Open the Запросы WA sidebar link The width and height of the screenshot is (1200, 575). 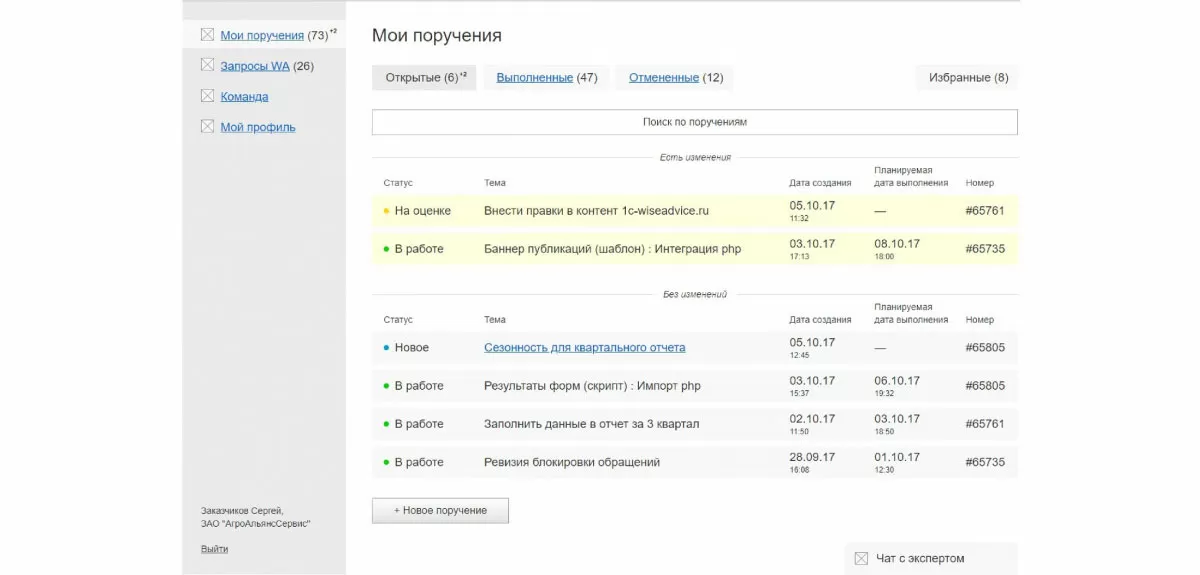point(255,66)
